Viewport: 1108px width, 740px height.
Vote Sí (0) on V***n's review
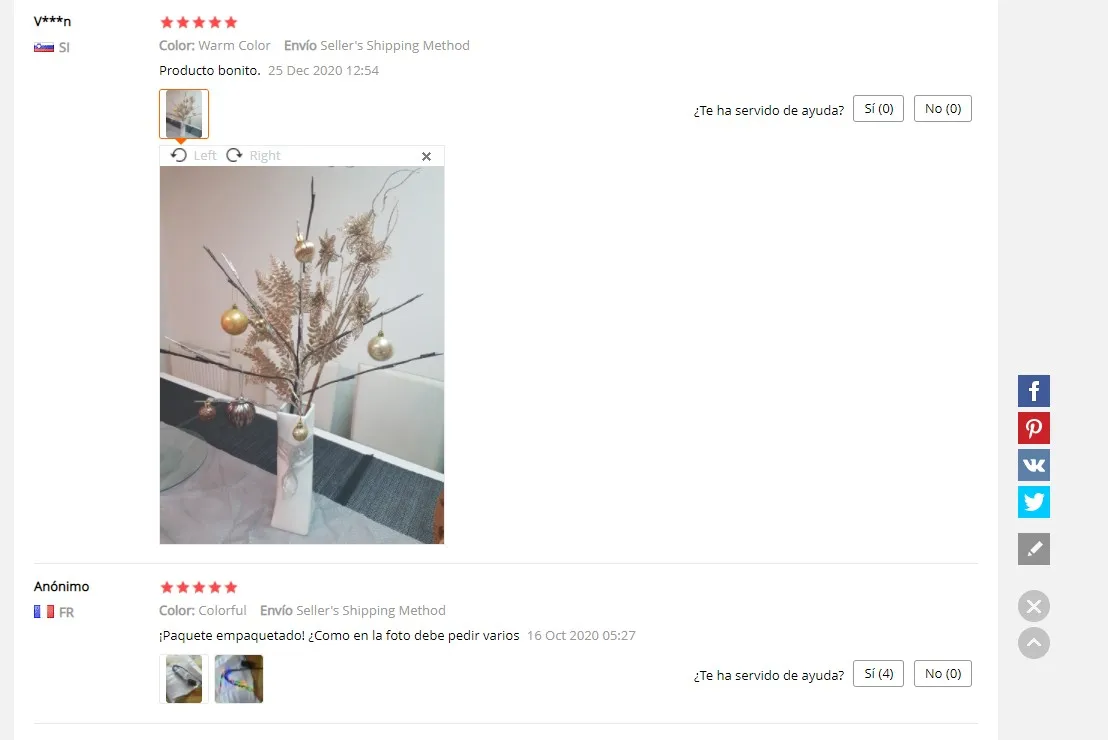pos(878,109)
